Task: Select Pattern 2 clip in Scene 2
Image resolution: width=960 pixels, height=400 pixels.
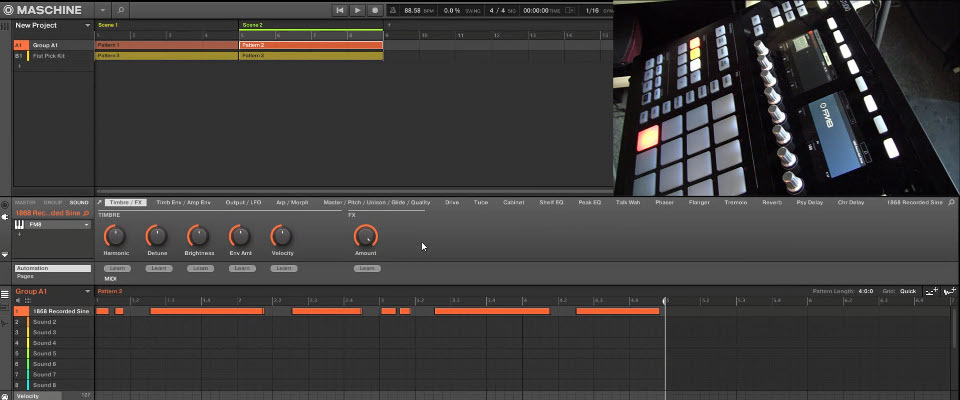Action: tap(311, 45)
